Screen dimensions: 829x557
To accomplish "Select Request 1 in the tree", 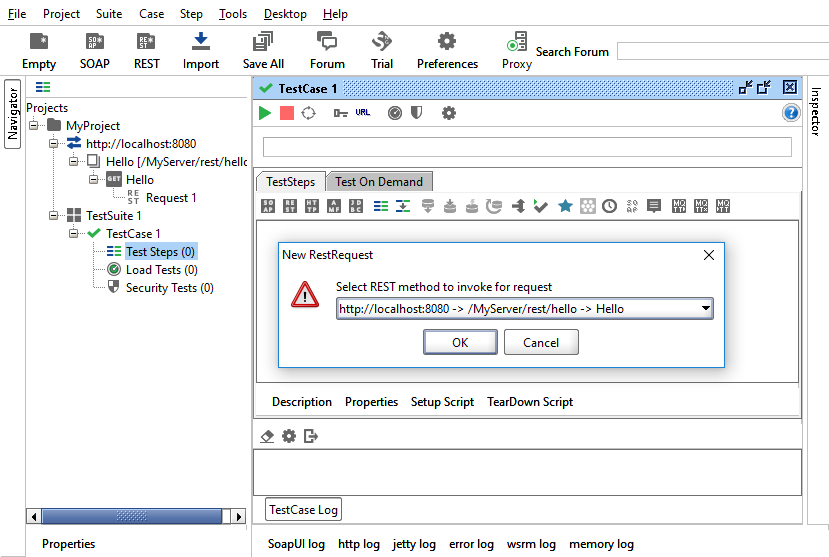I will click(x=171, y=198).
